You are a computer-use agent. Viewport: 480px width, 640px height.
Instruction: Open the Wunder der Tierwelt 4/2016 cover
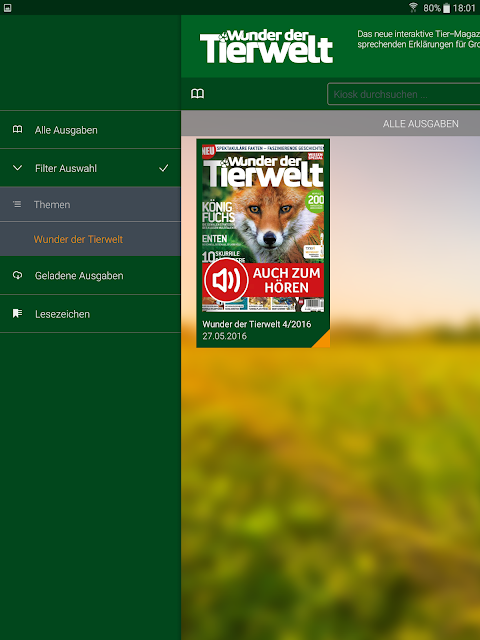[x=263, y=226]
